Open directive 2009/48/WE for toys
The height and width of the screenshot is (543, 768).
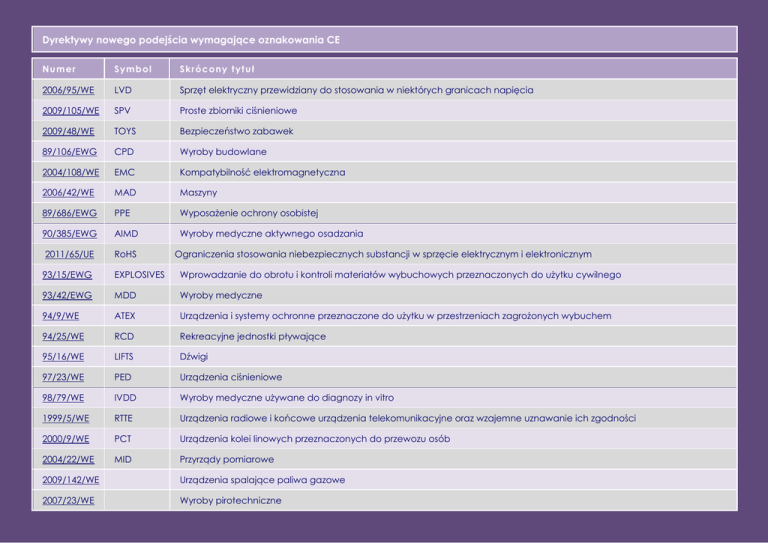(68, 131)
